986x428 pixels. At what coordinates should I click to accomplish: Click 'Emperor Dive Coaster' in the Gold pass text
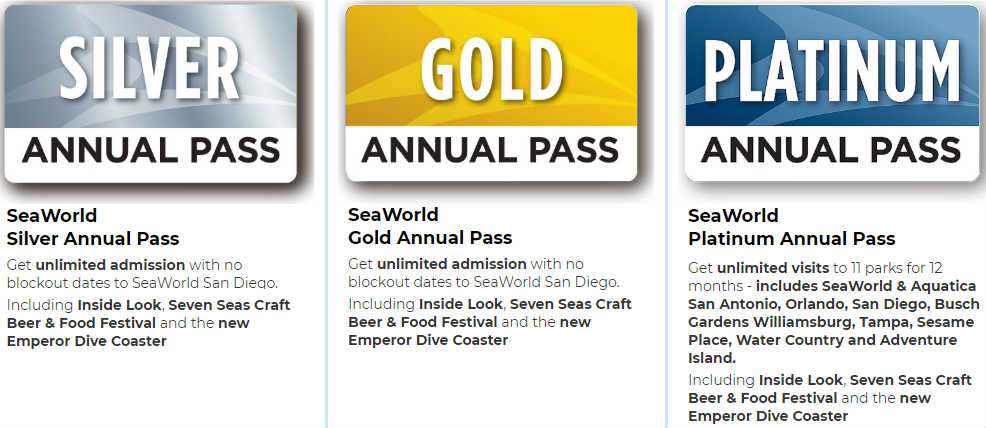pos(428,340)
